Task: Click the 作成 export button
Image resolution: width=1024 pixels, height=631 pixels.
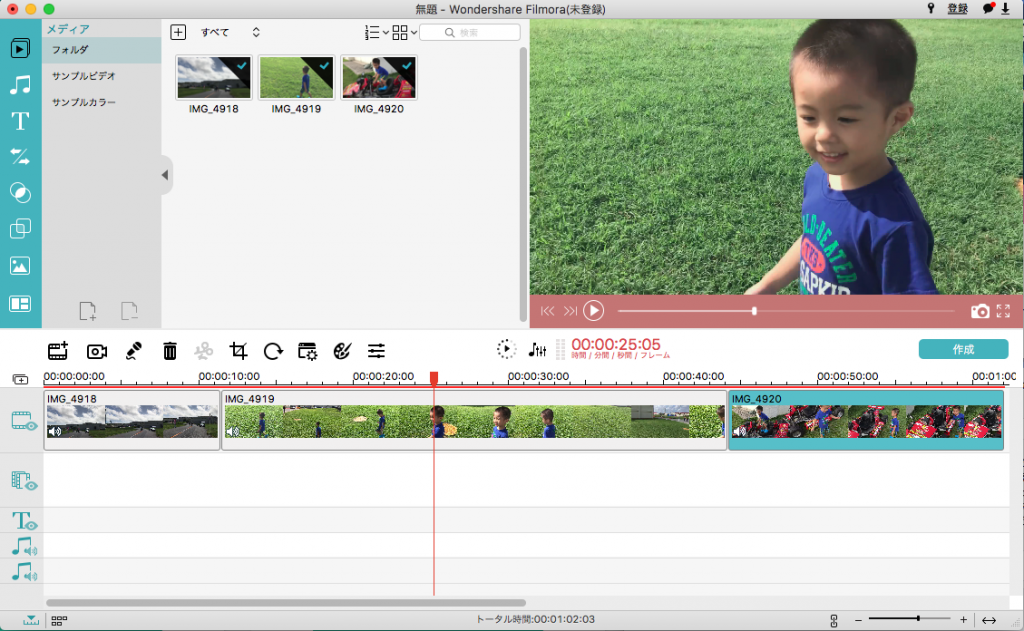Action: [963, 349]
